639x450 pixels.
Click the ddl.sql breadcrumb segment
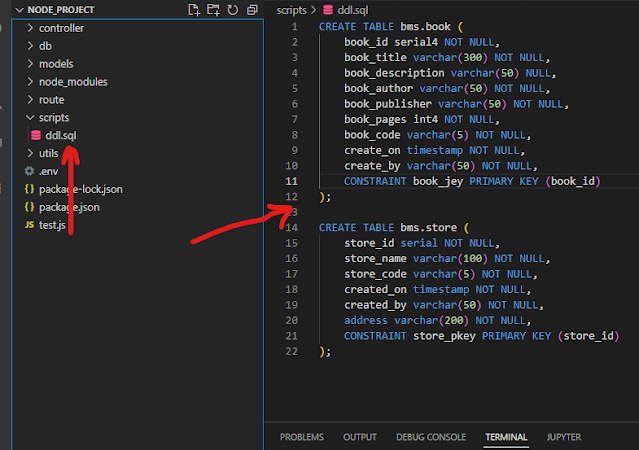[x=353, y=10]
